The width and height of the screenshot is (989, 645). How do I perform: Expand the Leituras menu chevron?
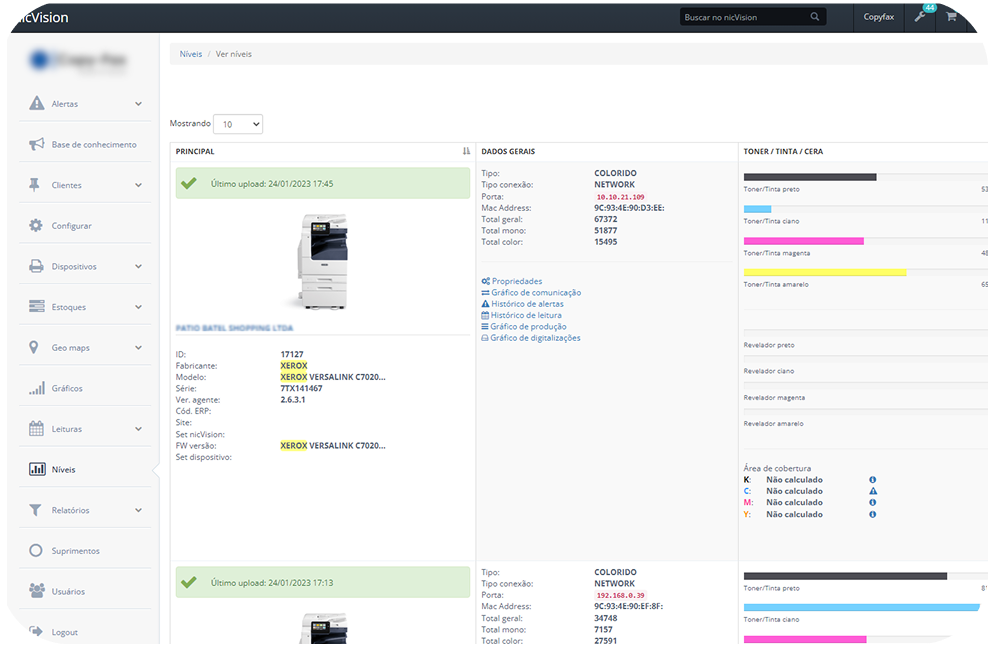pyautogui.click(x=138, y=429)
